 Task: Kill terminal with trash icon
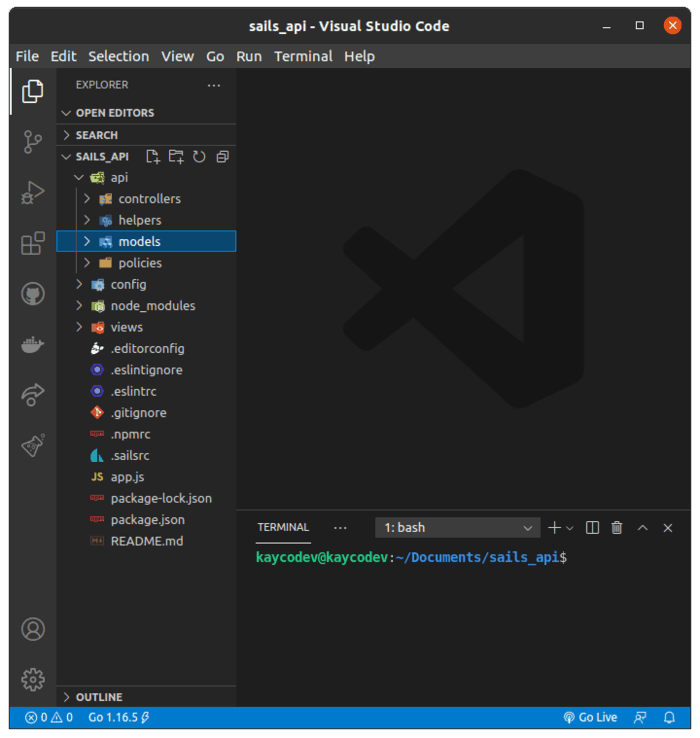coord(617,528)
